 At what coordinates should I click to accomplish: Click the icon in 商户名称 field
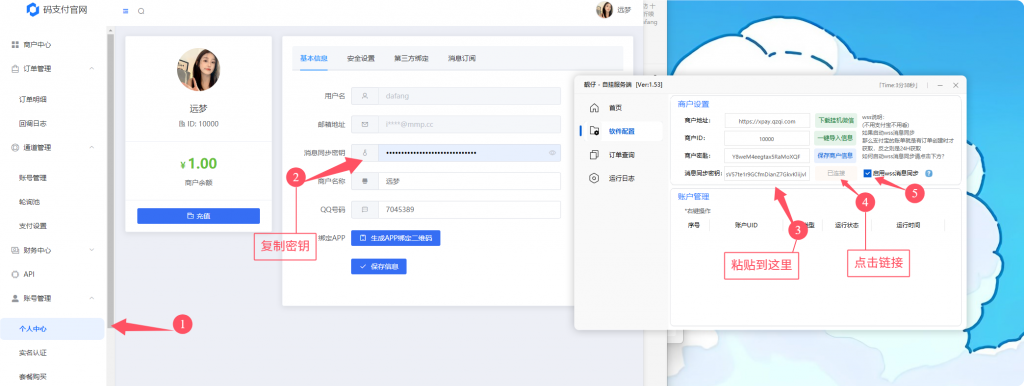(x=364, y=181)
